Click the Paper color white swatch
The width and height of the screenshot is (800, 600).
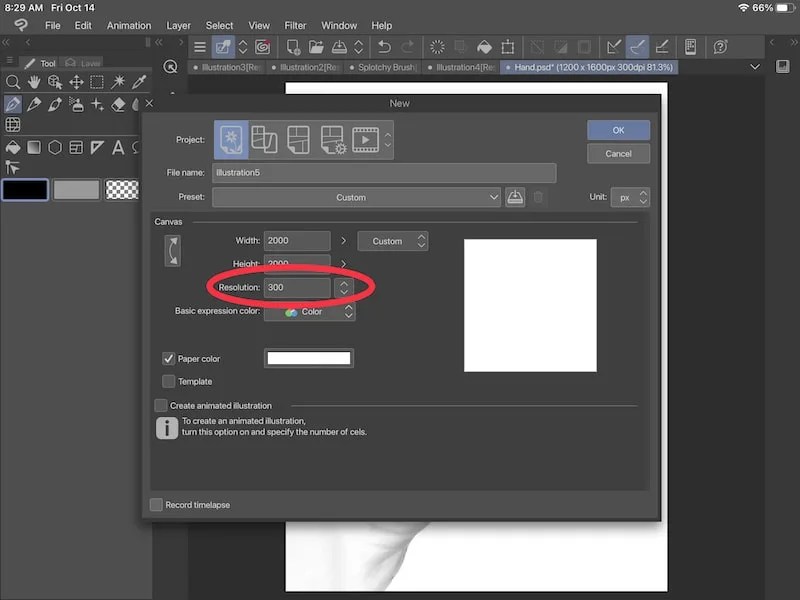point(308,357)
